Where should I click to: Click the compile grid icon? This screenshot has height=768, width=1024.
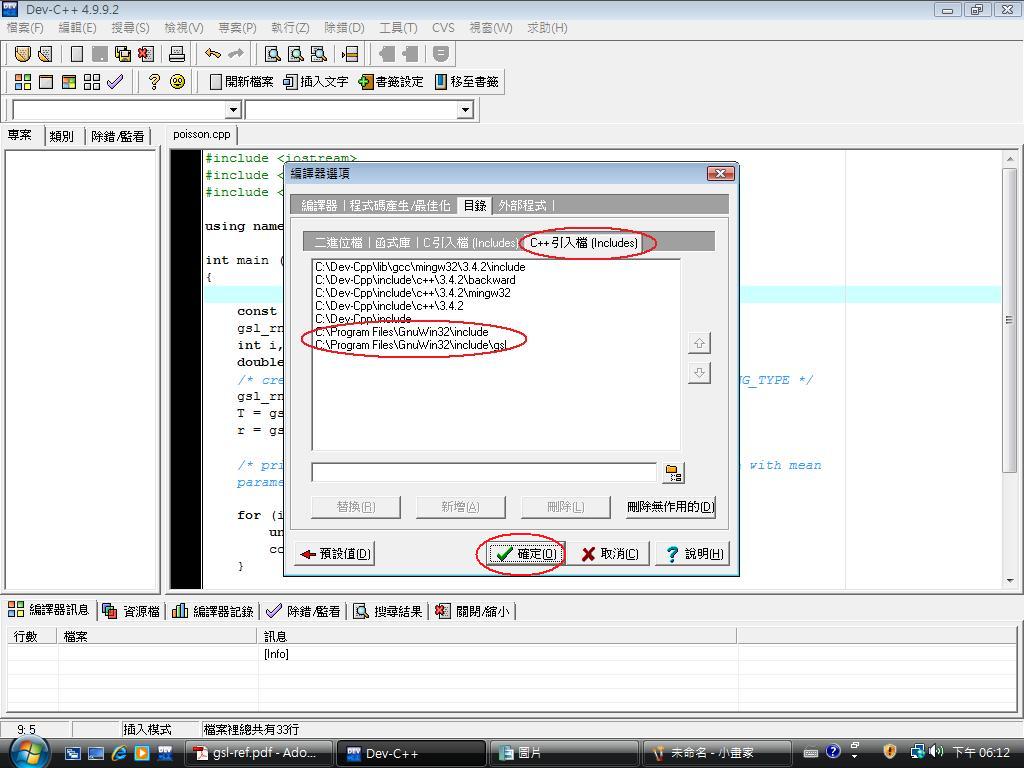coord(22,82)
